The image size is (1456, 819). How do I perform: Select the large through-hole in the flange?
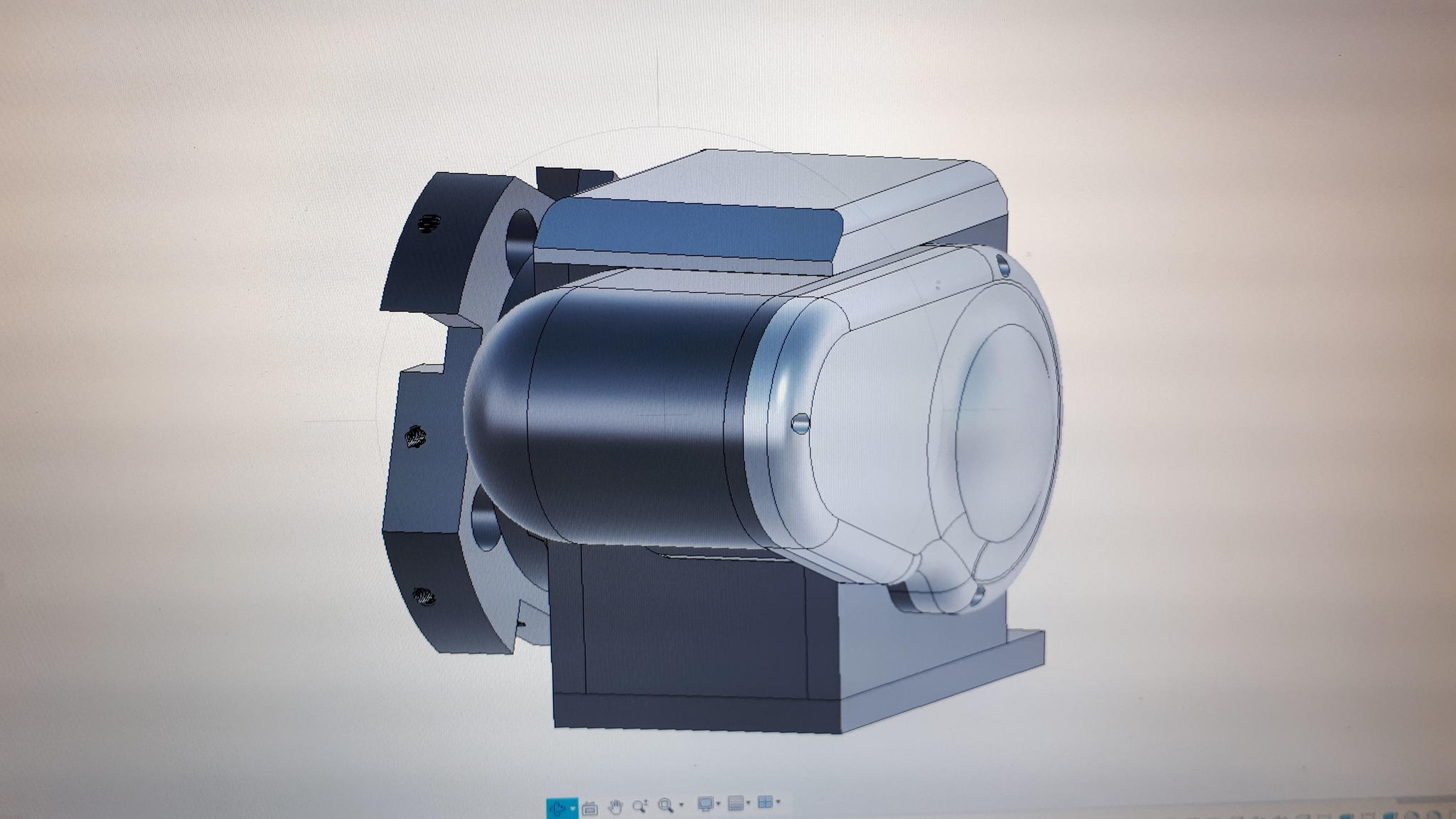[x=523, y=235]
